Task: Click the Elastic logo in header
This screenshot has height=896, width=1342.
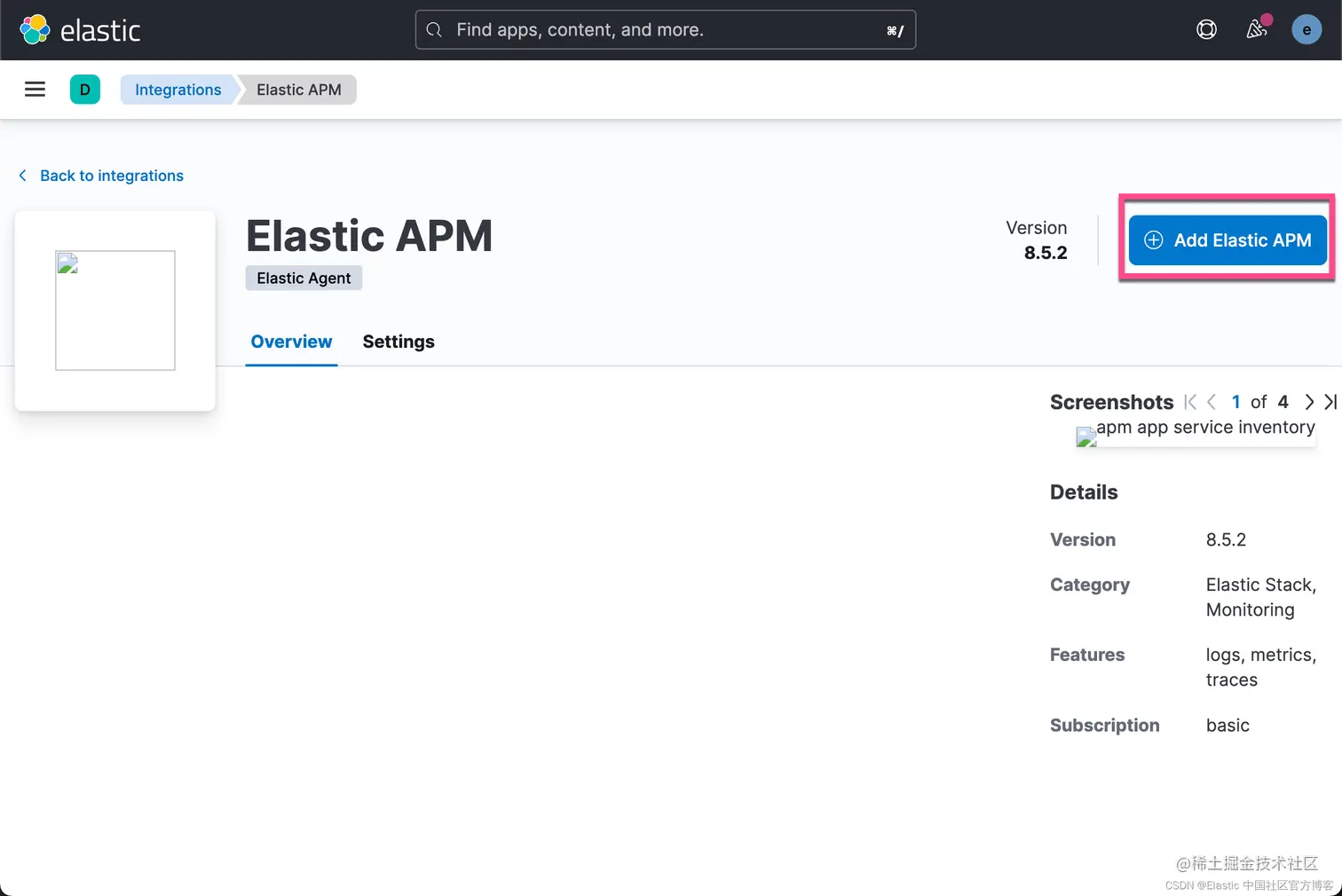Action: coord(80,30)
